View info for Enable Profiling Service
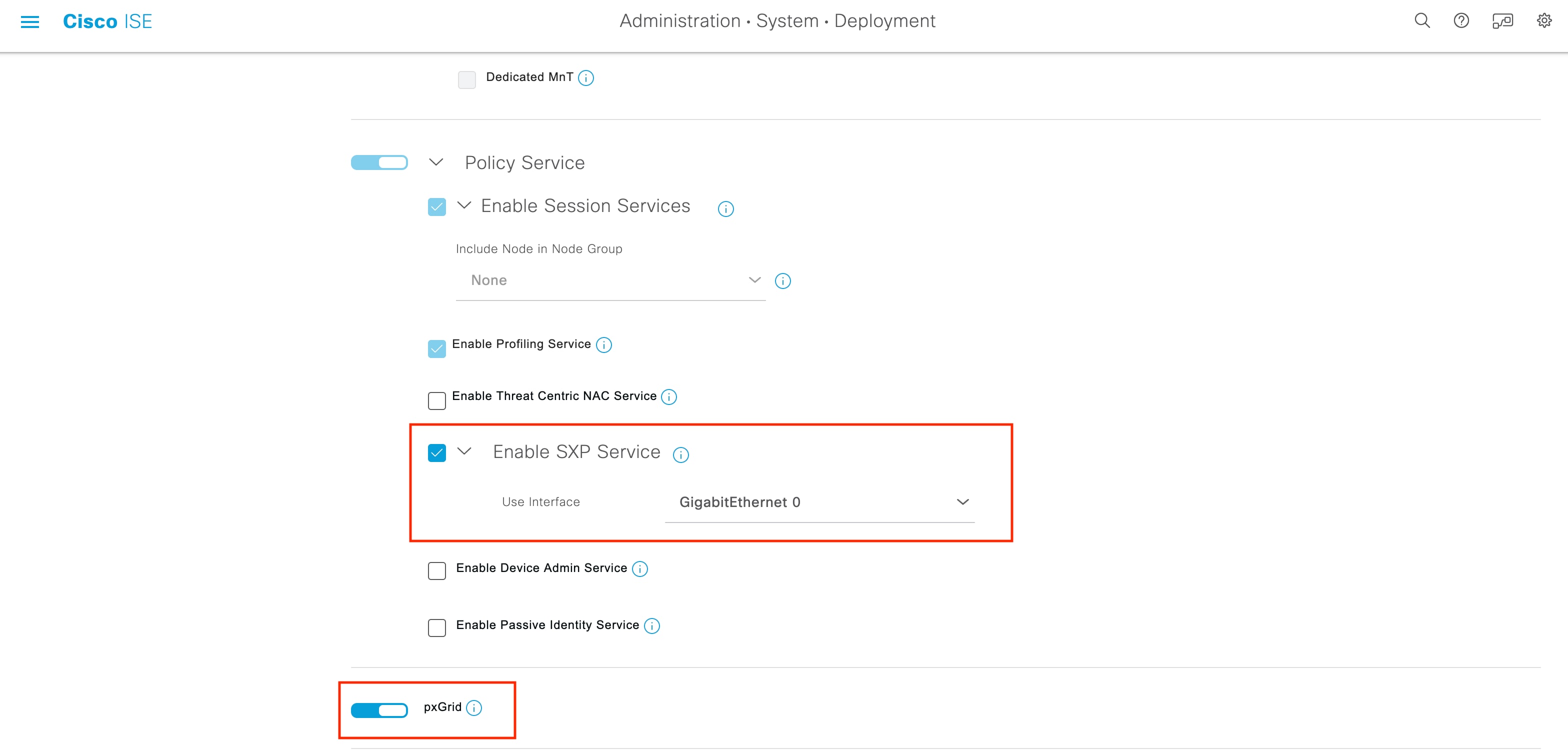Screen dimensions: 1568x750 pos(603,345)
